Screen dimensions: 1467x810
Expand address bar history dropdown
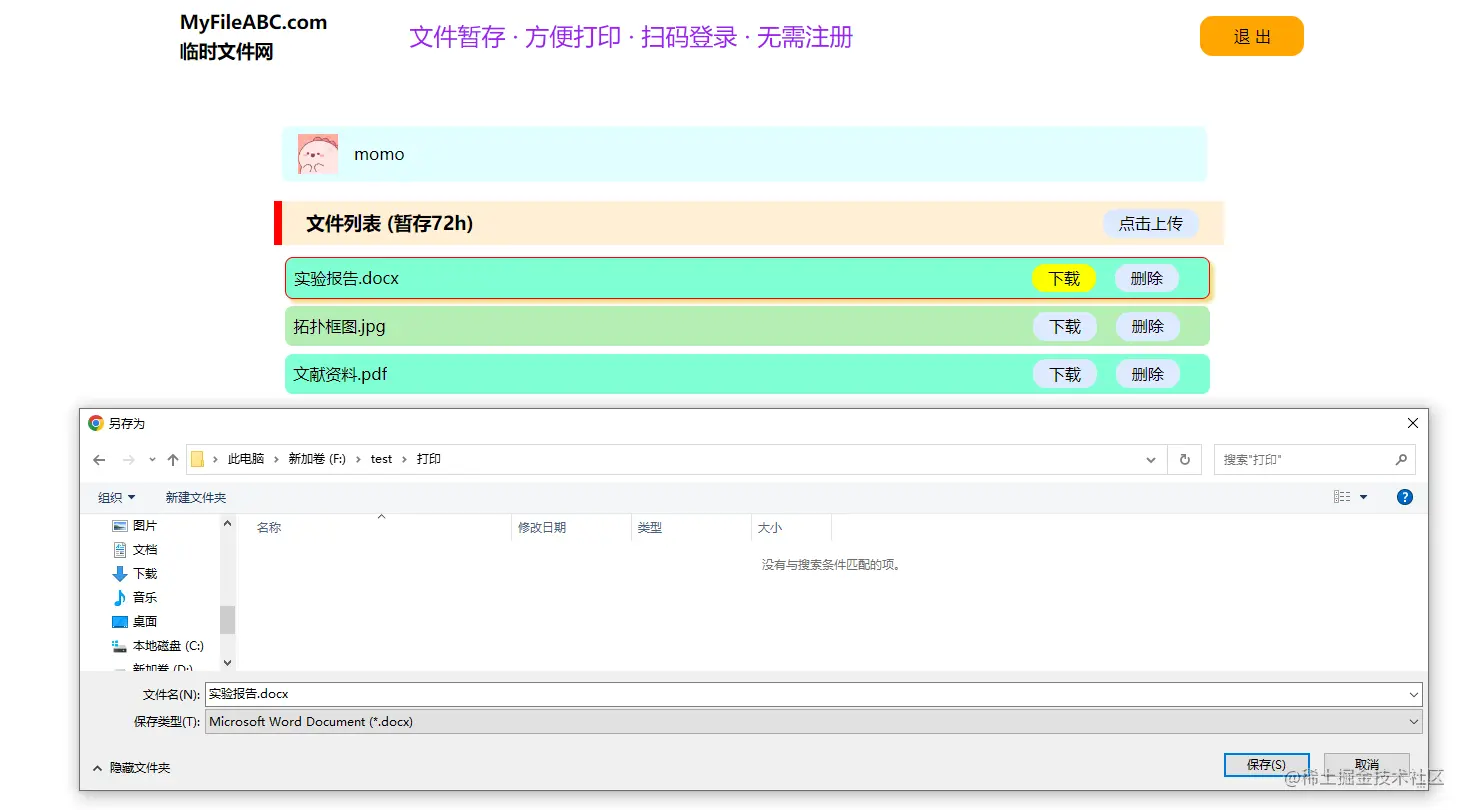1151,460
